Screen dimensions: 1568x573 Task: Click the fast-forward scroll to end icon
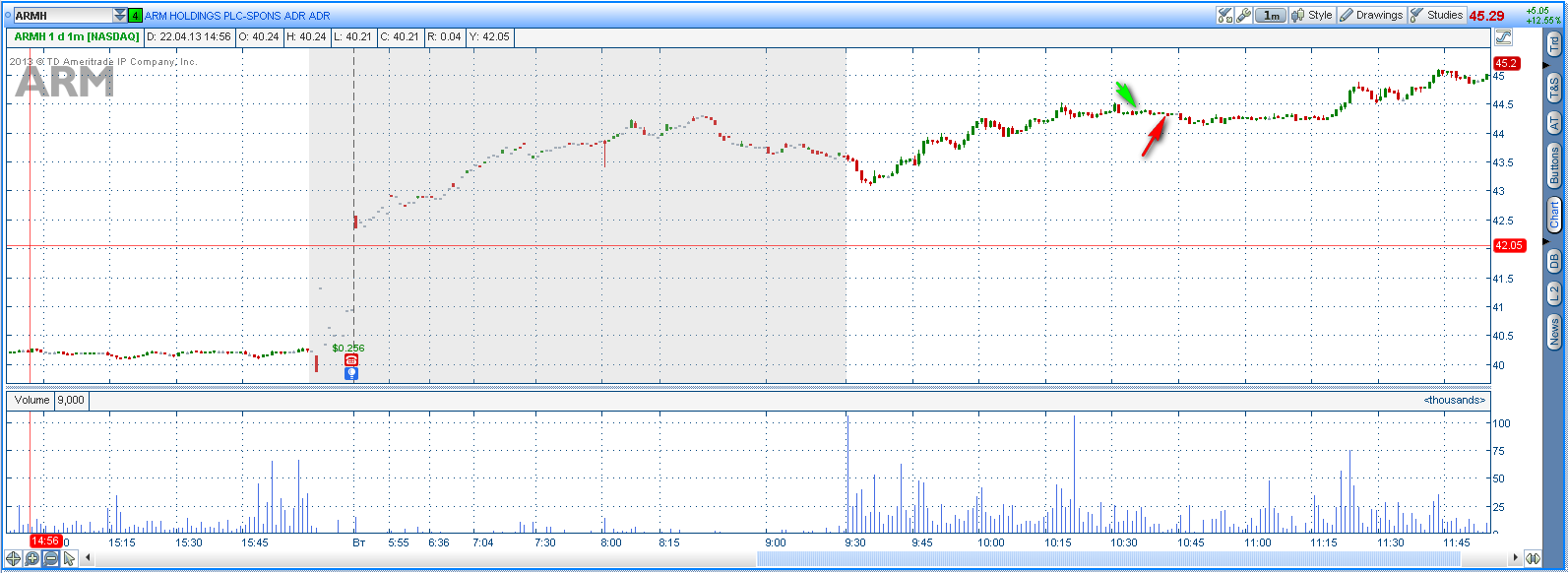coord(1533,558)
